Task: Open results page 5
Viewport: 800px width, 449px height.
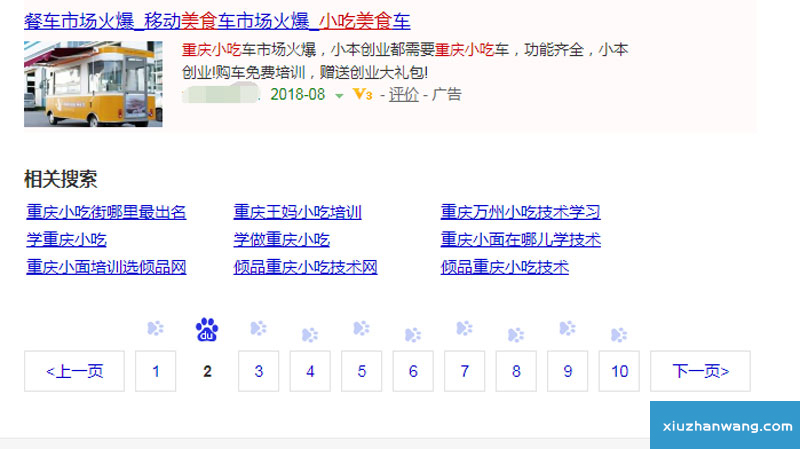Action: [362, 371]
